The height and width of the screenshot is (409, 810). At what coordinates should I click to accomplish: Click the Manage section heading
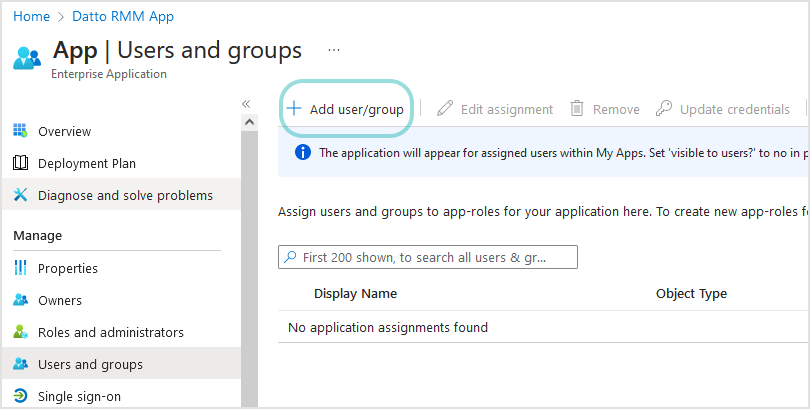(x=38, y=235)
